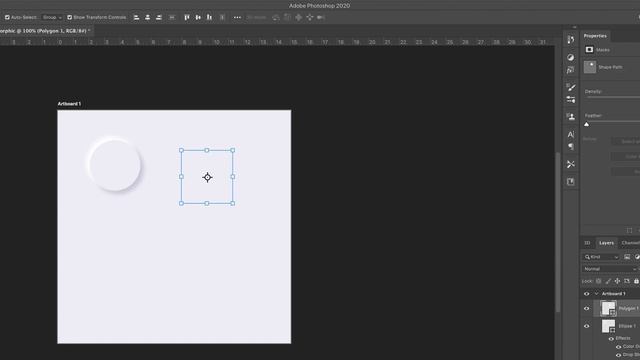This screenshot has height=360, width=640.
Task: Switch to the Channels tab
Action: coord(630,243)
